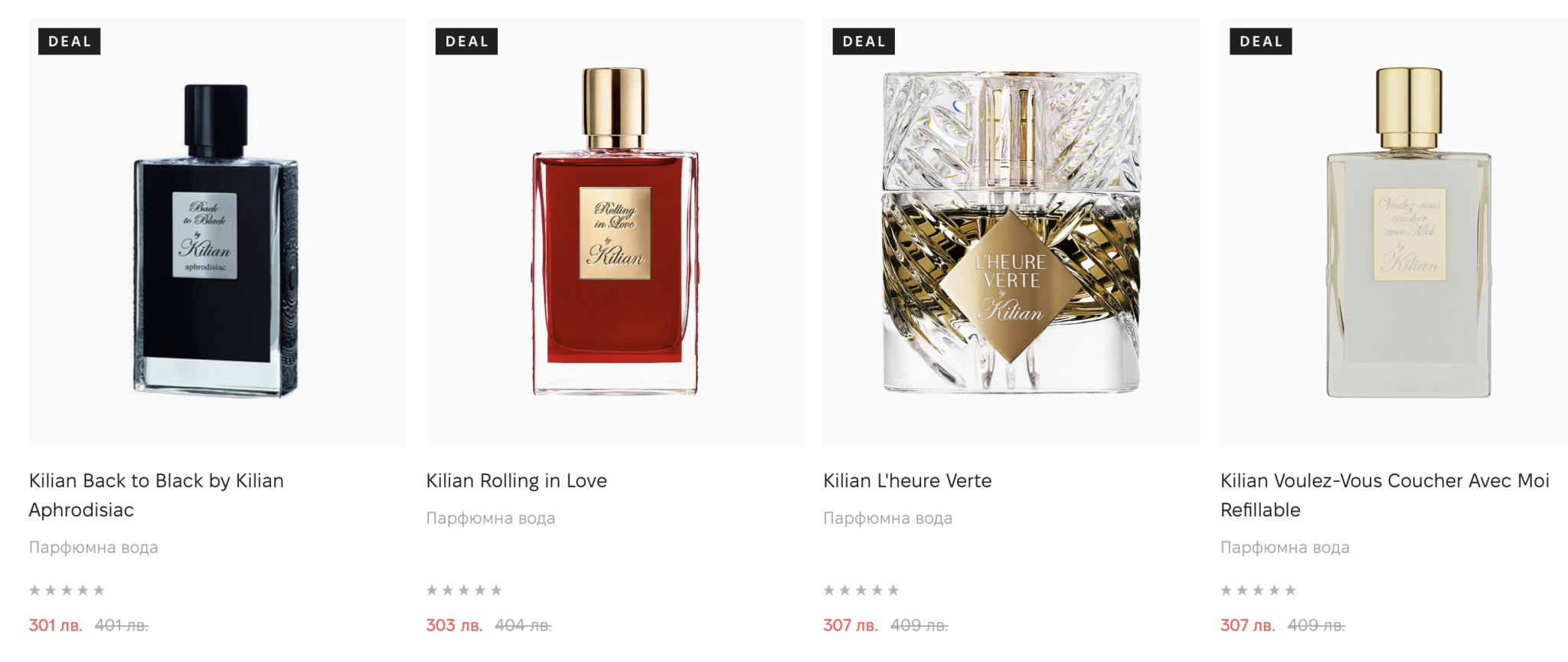Click the DEAL badge on Voulez-Vous Coucher
The image size is (1568, 662).
click(x=1261, y=41)
